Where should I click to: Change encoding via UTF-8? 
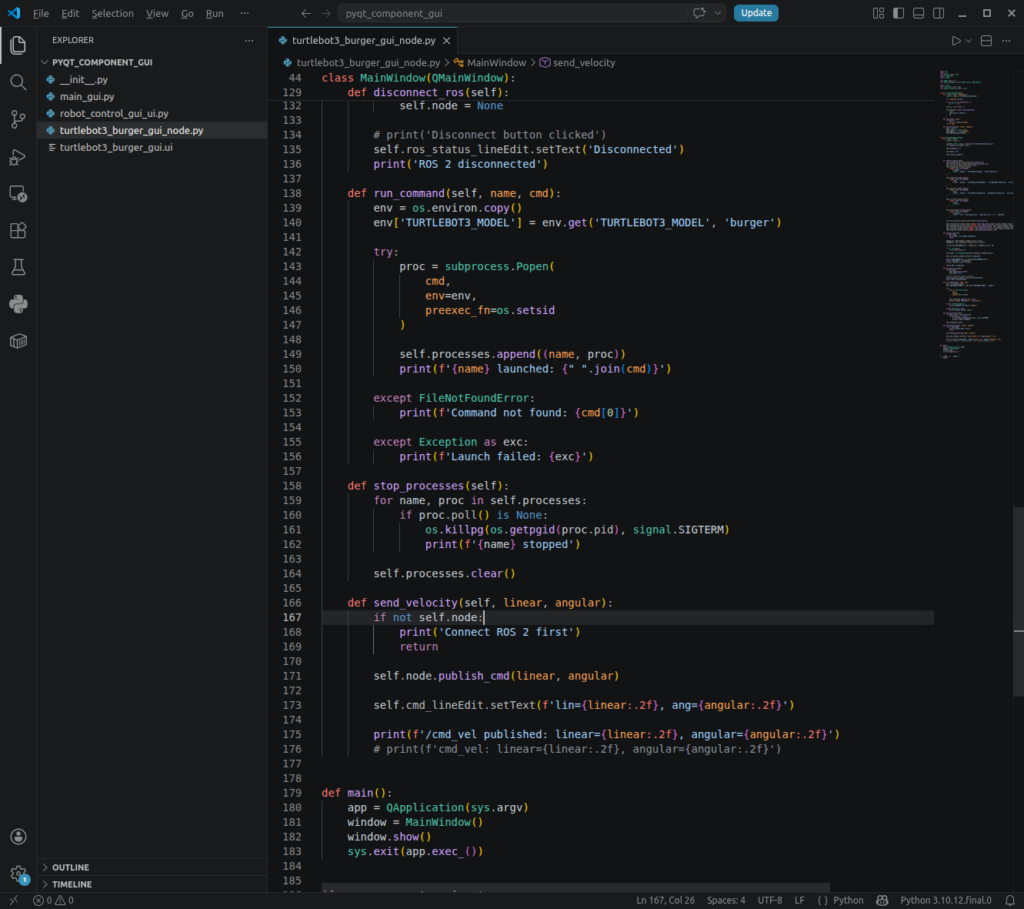tap(769, 901)
